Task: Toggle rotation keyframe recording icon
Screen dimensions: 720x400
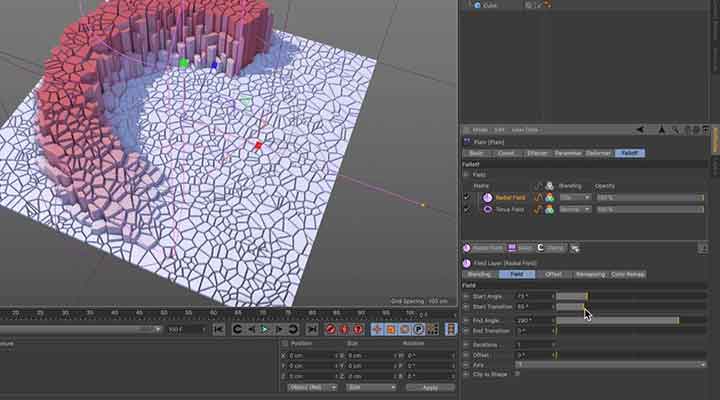Action: click(x=405, y=329)
